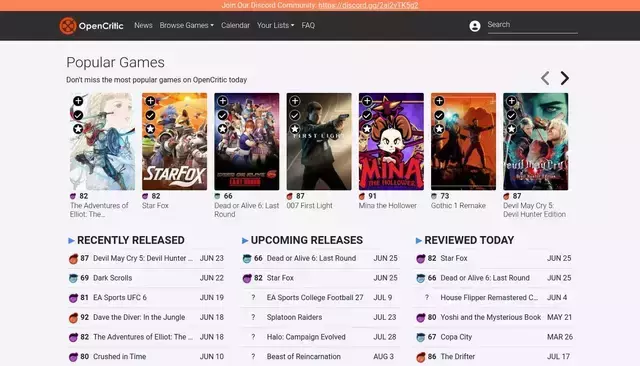This screenshot has height=366, width=640.
Task: Open Splatoon Raiders in Upcoming Releases
Action: [294, 317]
